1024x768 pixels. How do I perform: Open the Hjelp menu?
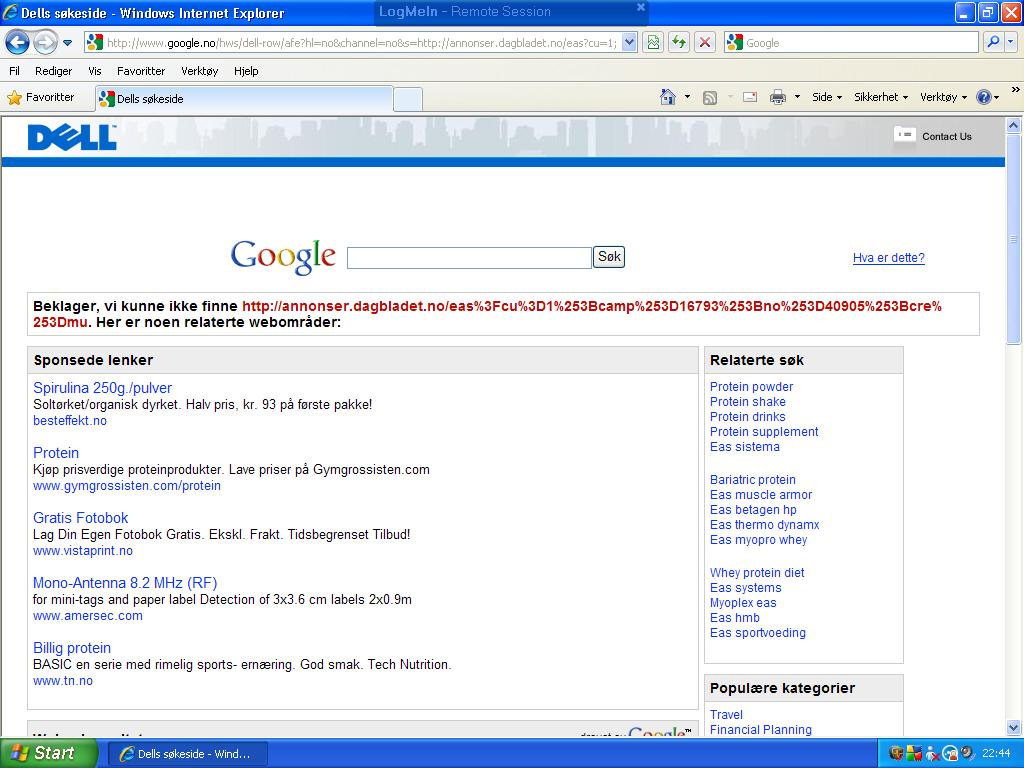(246, 71)
